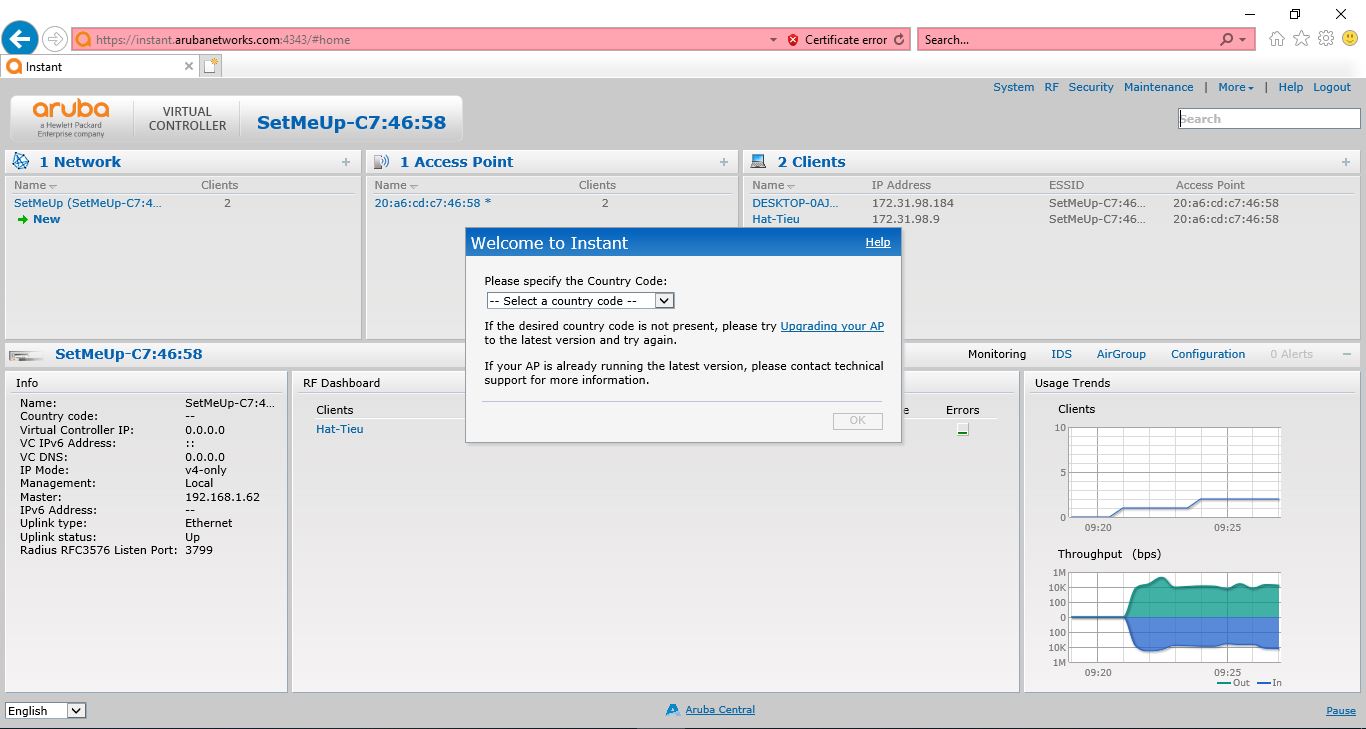Click the Logout link
This screenshot has height=729, width=1366.
[1332, 87]
